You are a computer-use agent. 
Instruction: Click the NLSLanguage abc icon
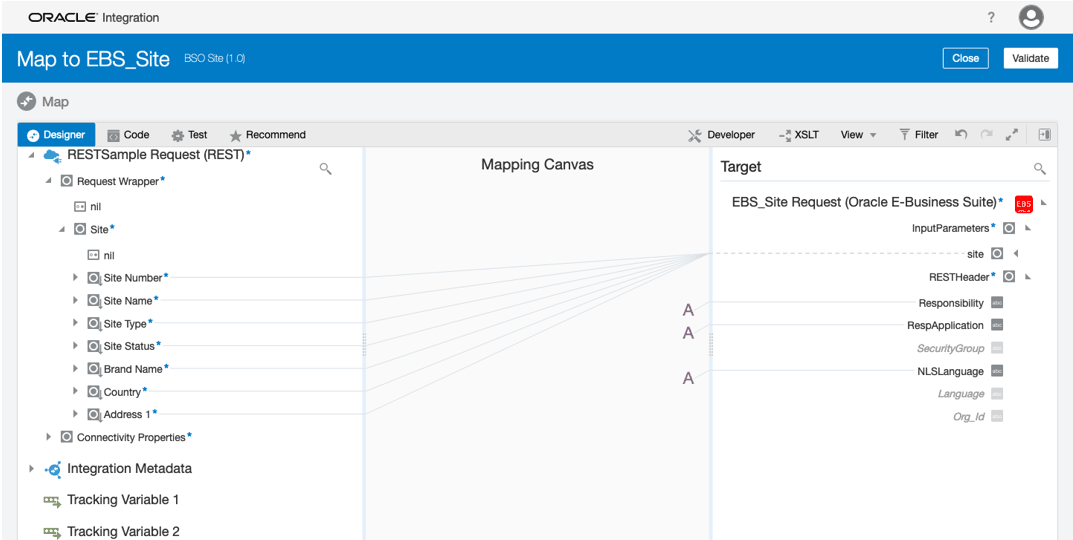click(x=997, y=371)
